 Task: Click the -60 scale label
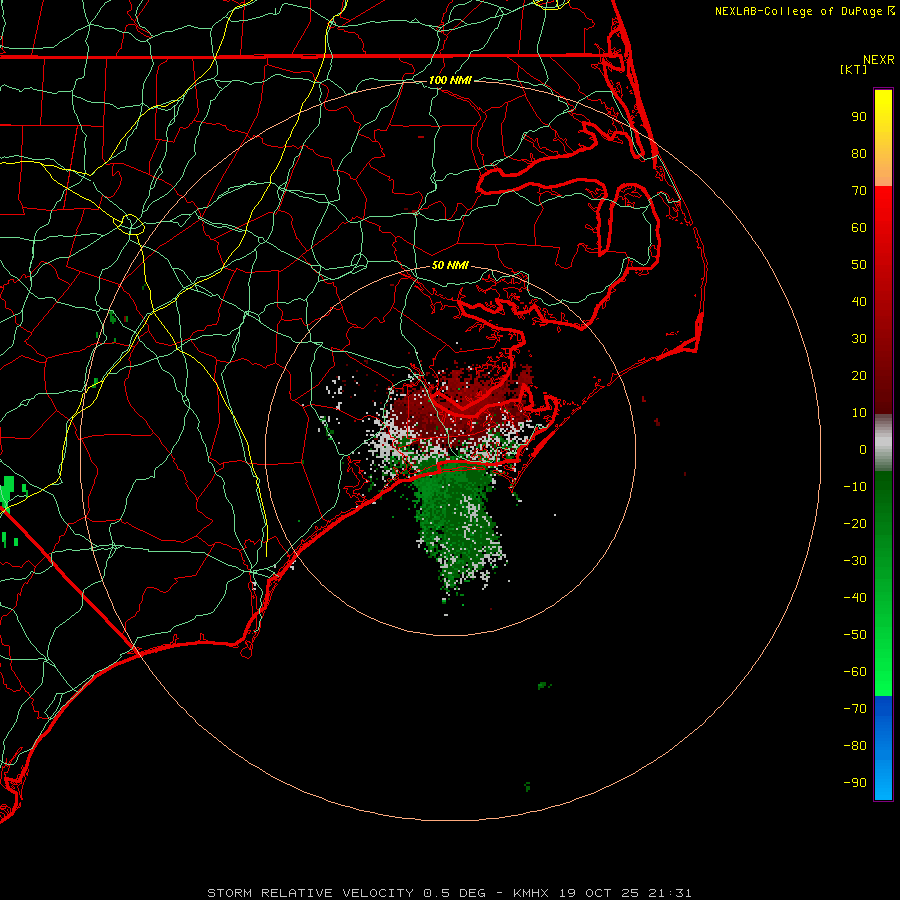tap(855, 672)
